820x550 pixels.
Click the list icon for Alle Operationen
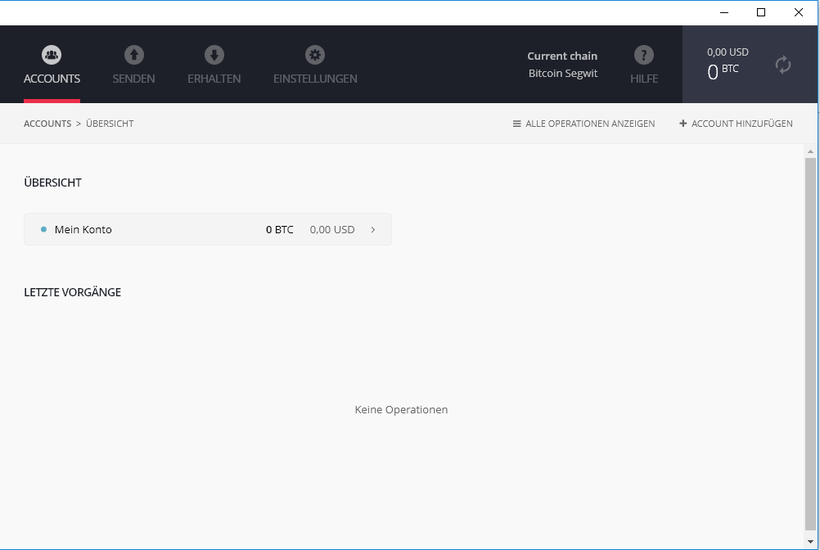517,124
